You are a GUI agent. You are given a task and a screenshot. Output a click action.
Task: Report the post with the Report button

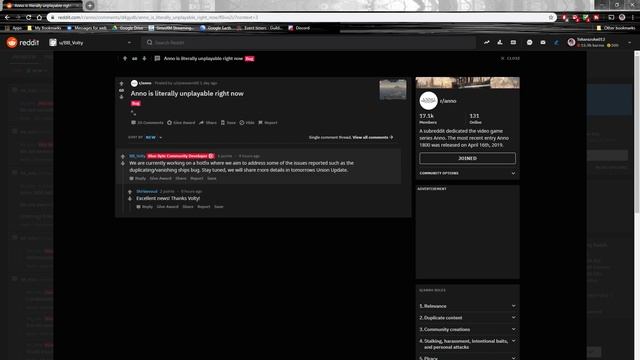268,123
